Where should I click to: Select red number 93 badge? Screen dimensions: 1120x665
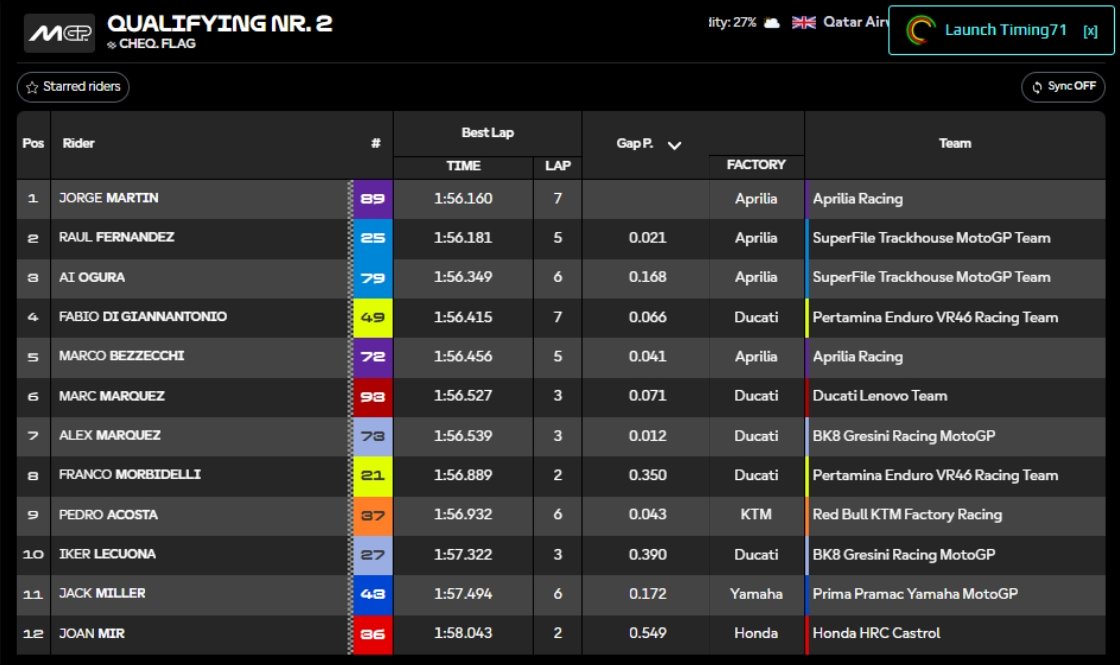coord(372,397)
